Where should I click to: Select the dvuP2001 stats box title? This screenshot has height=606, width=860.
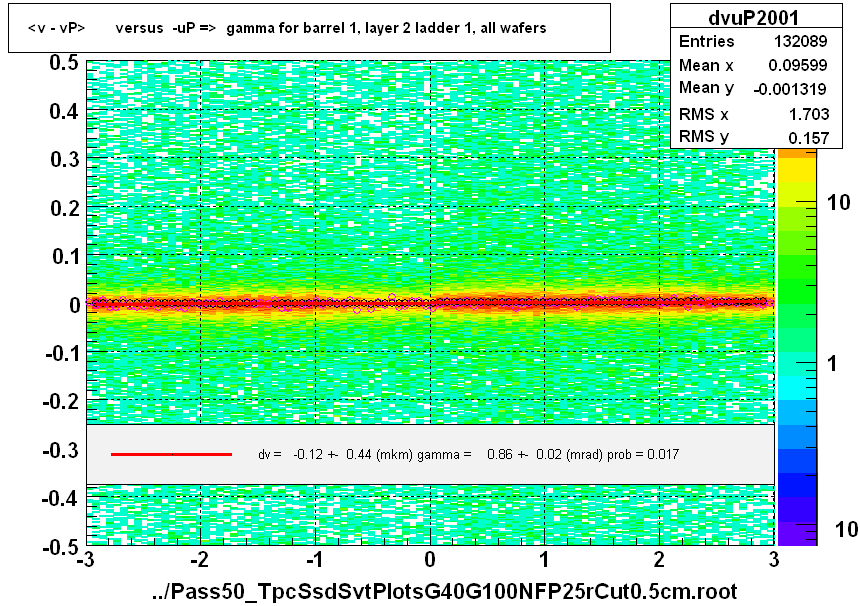754,18
